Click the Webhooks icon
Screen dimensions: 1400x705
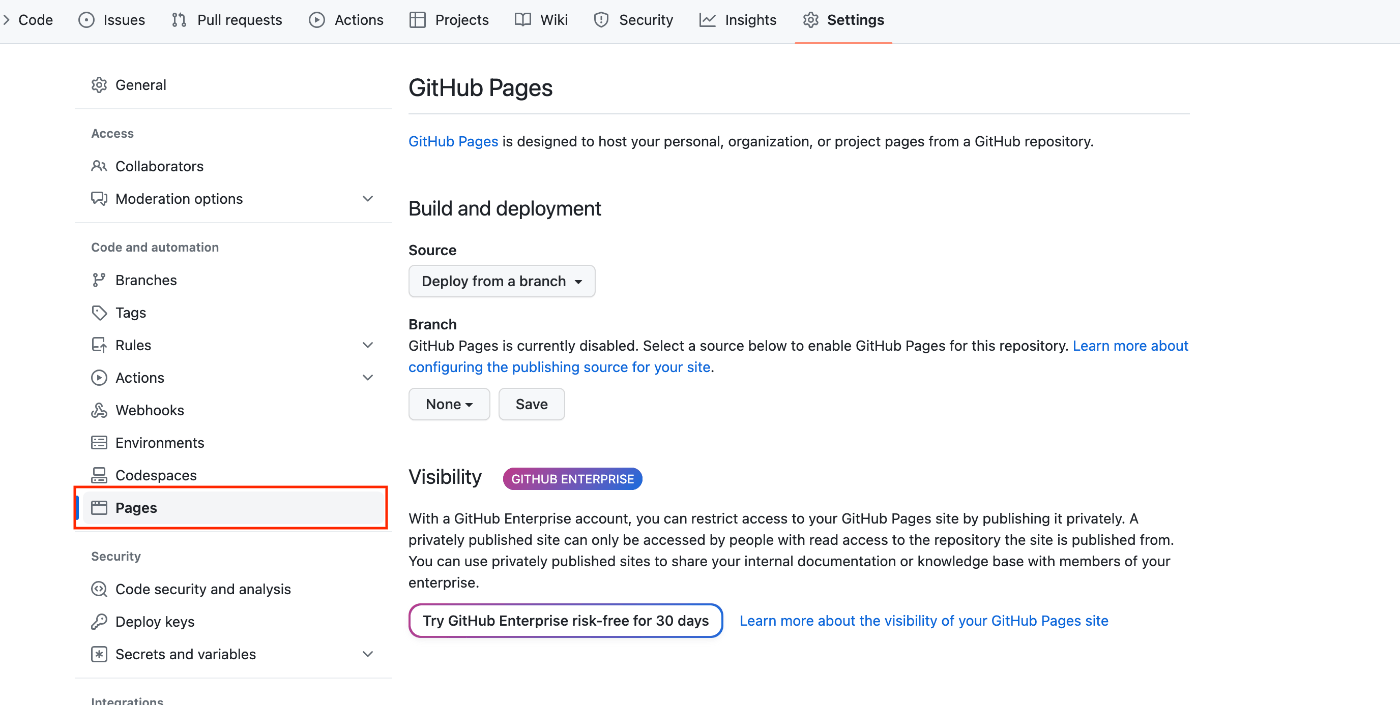coord(99,410)
